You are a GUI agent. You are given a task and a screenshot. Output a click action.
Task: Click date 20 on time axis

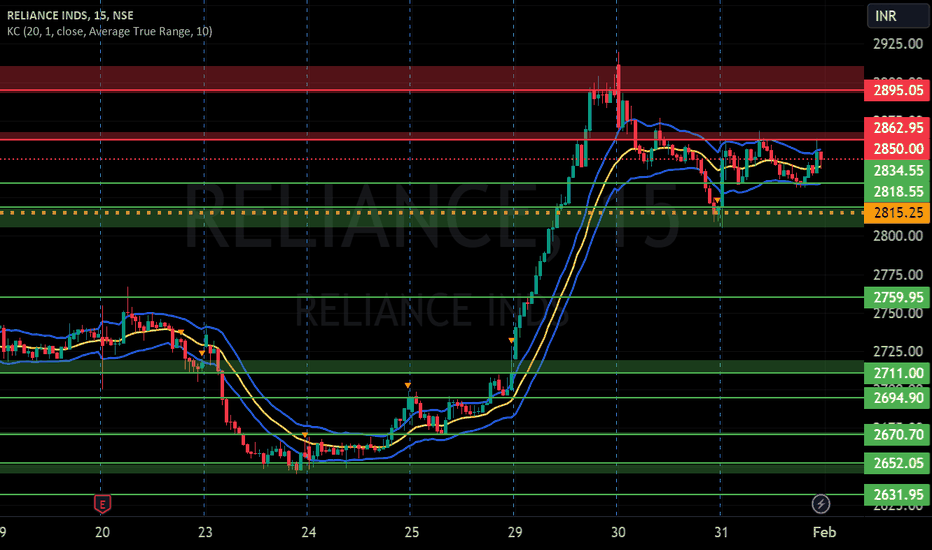pyautogui.click(x=102, y=532)
